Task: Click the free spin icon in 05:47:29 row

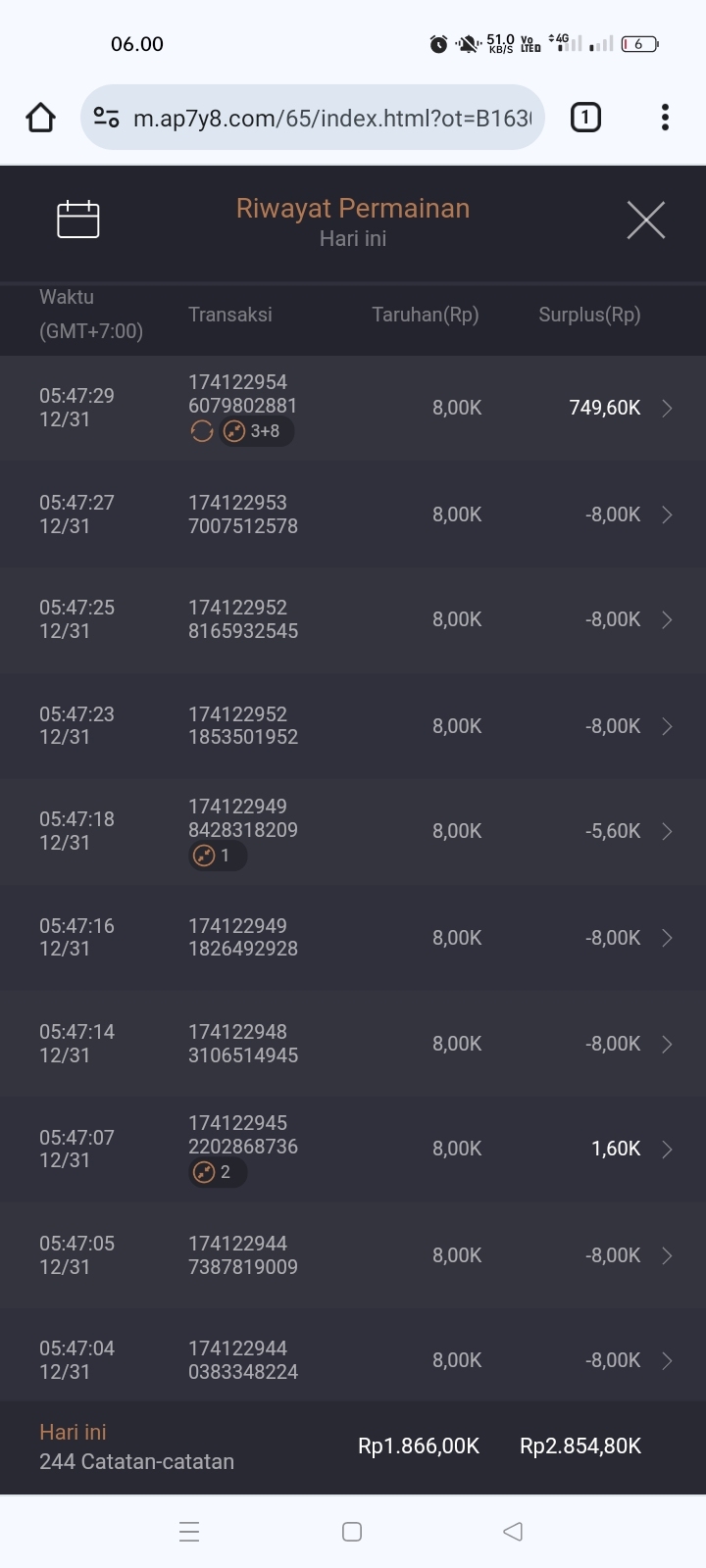Action: tap(202, 431)
